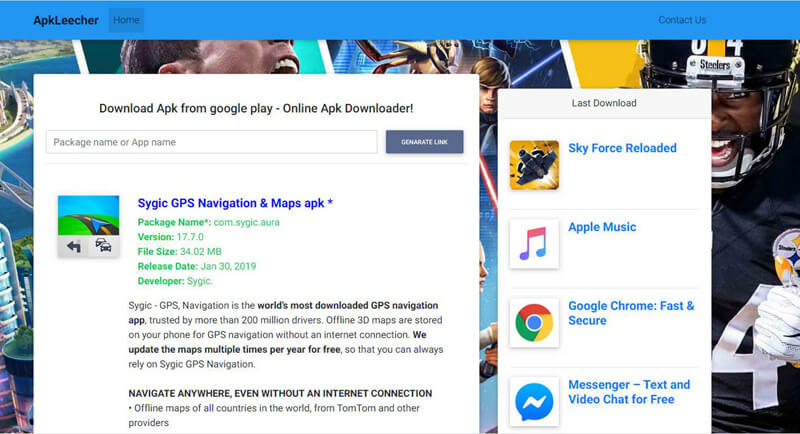The width and height of the screenshot is (800, 434).
Task: Click the ApkLeecher site logo
Action: [66, 20]
